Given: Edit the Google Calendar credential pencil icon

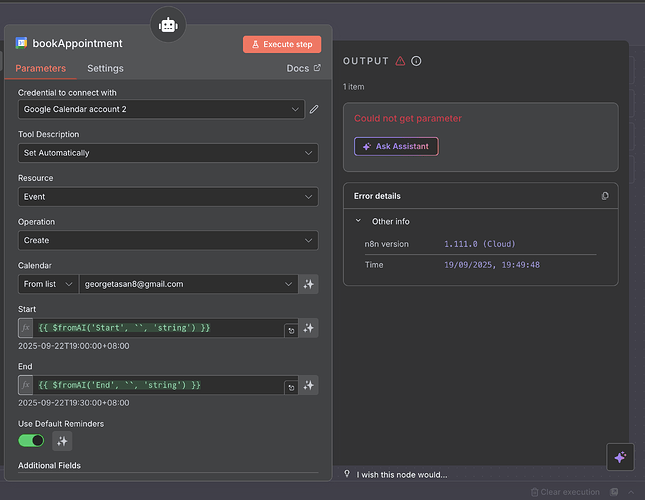Looking at the screenshot, I should click(x=314, y=109).
